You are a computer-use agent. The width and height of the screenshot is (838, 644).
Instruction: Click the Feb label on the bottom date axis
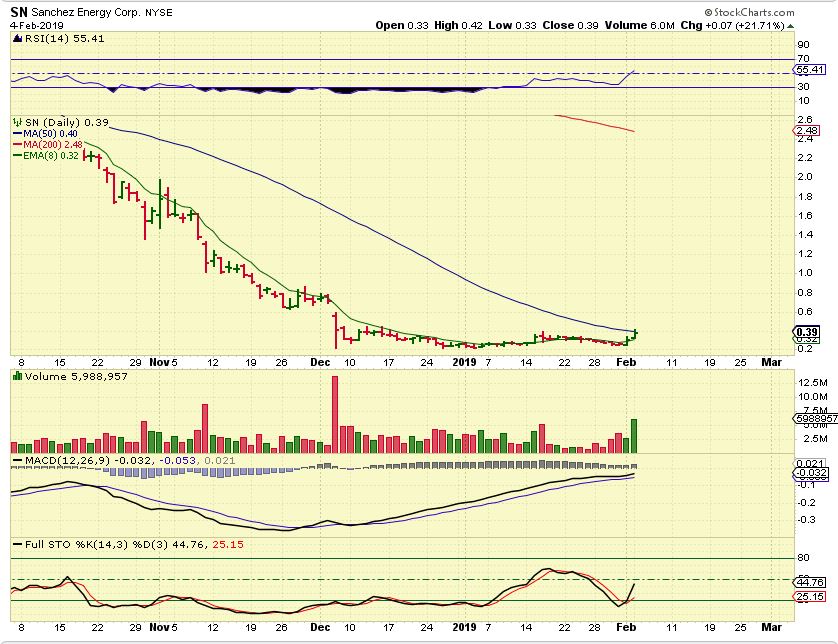(x=626, y=627)
